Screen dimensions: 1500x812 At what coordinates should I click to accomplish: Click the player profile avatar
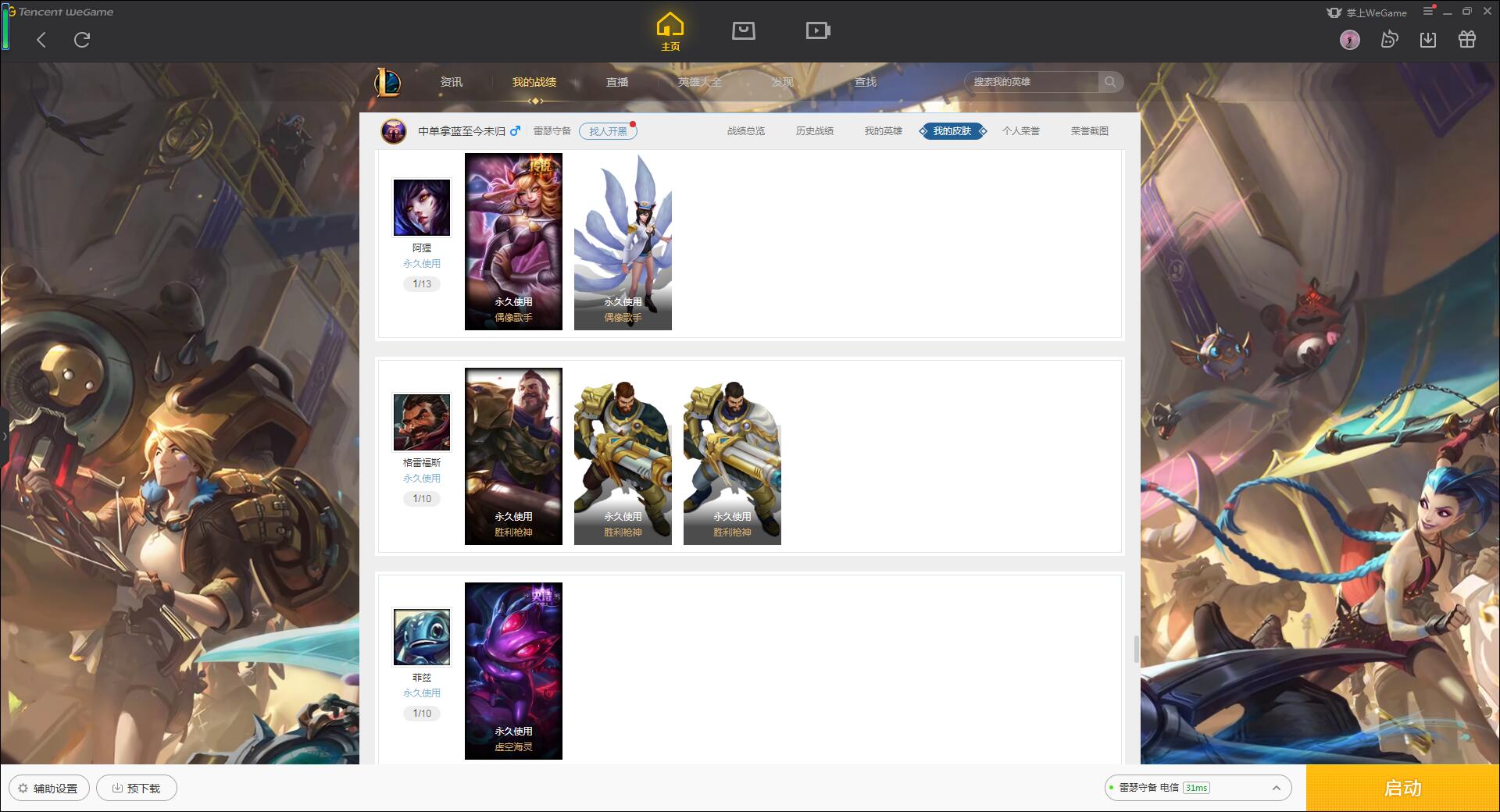(x=393, y=131)
